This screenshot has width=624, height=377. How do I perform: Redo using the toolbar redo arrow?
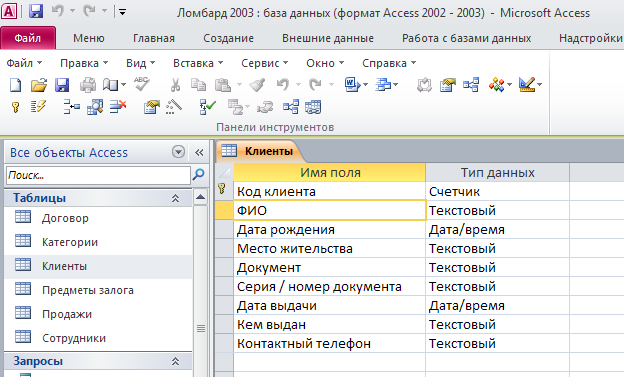coord(316,84)
